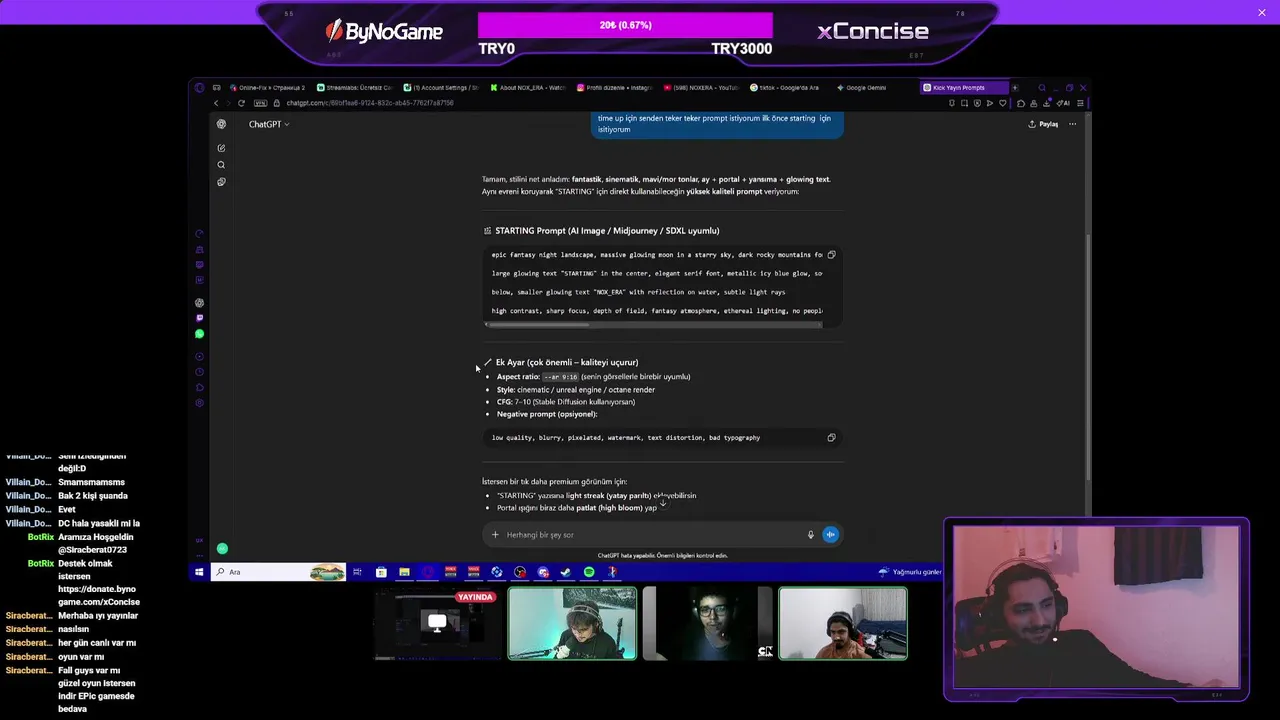Click the 'Ek Ayar' section heading
This screenshot has width=1280, height=720.
[567, 362]
